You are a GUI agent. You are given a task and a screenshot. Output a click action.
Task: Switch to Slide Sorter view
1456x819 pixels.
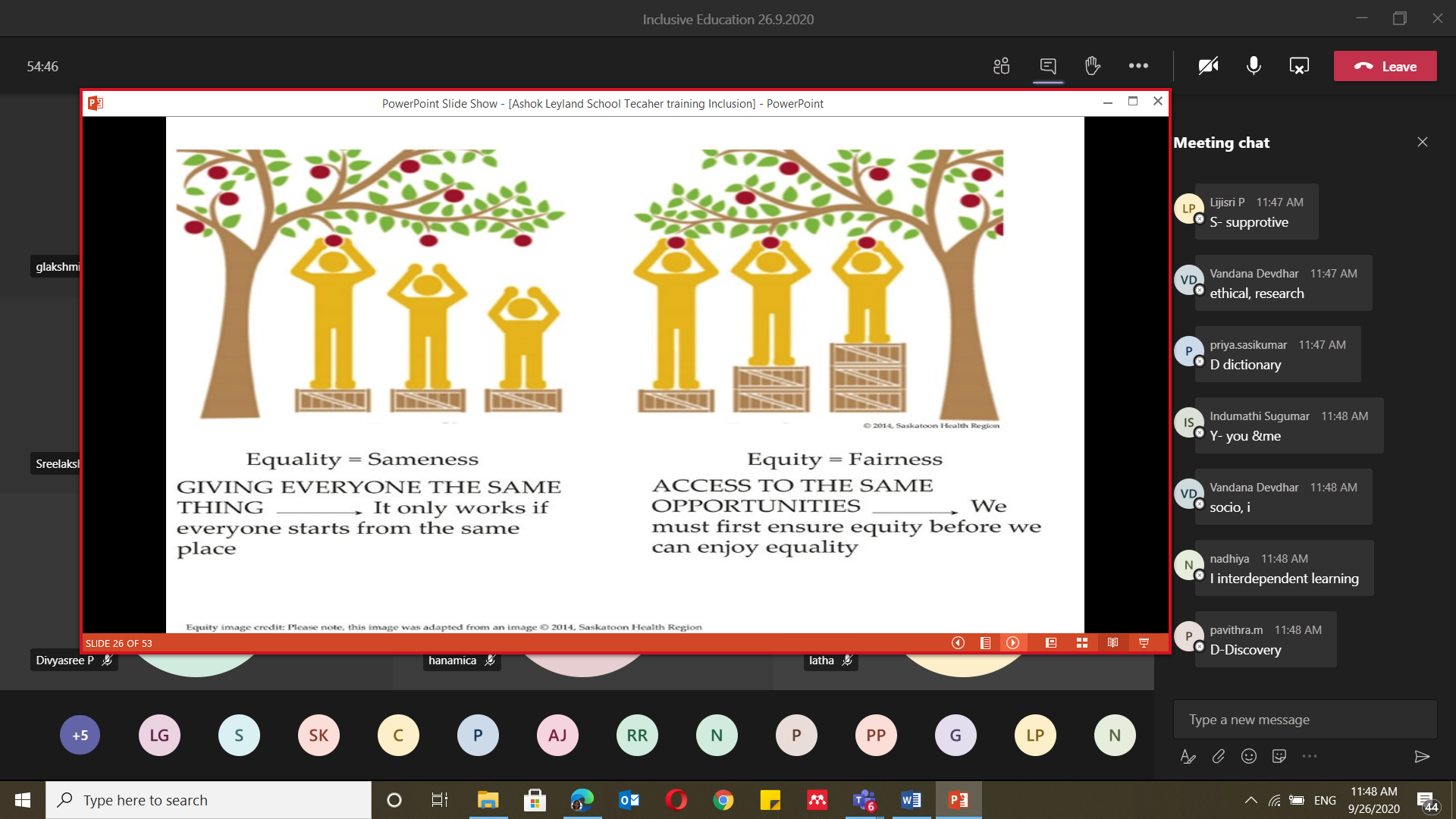[1082, 643]
